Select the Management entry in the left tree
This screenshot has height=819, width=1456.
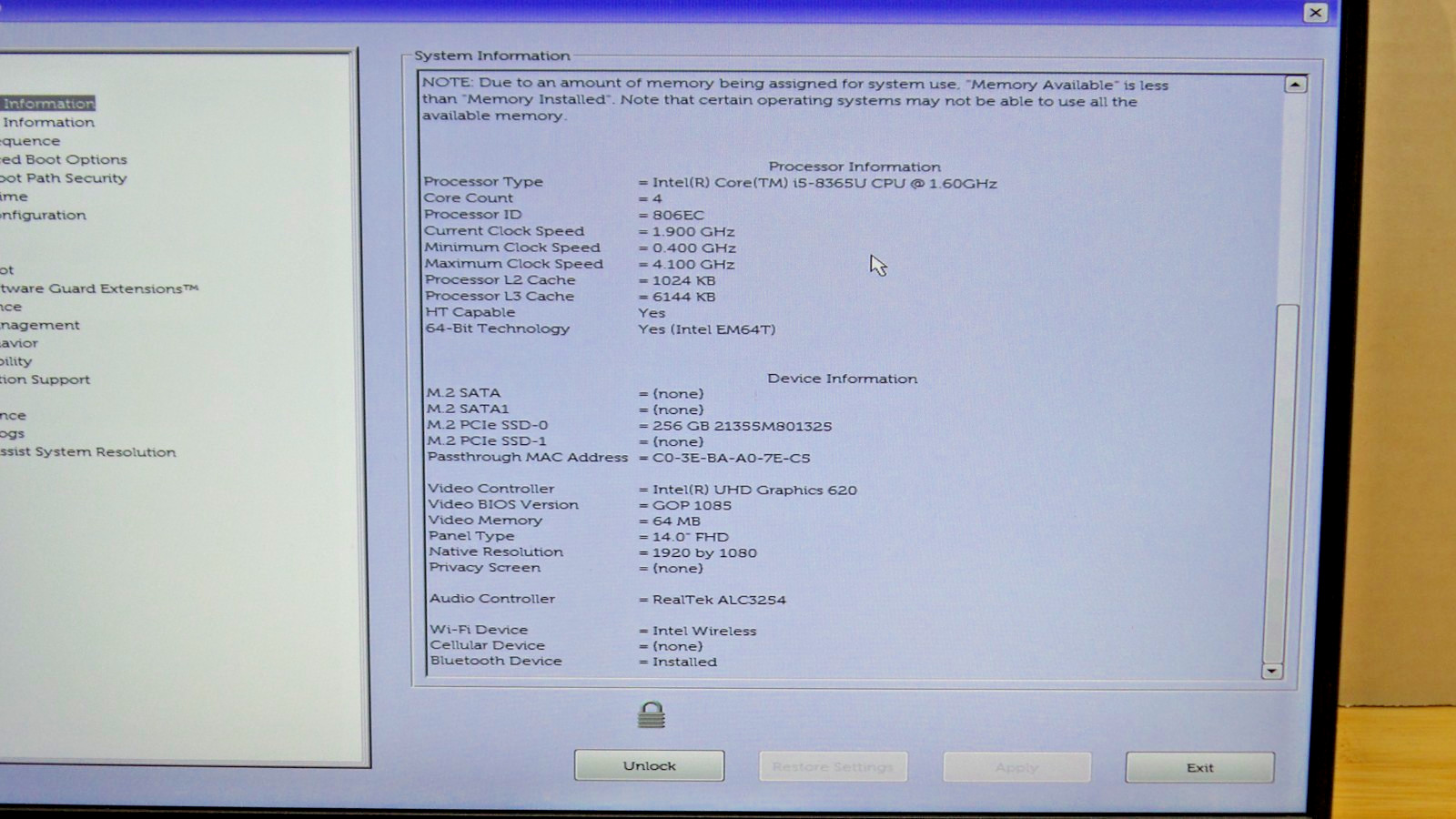click(x=40, y=325)
